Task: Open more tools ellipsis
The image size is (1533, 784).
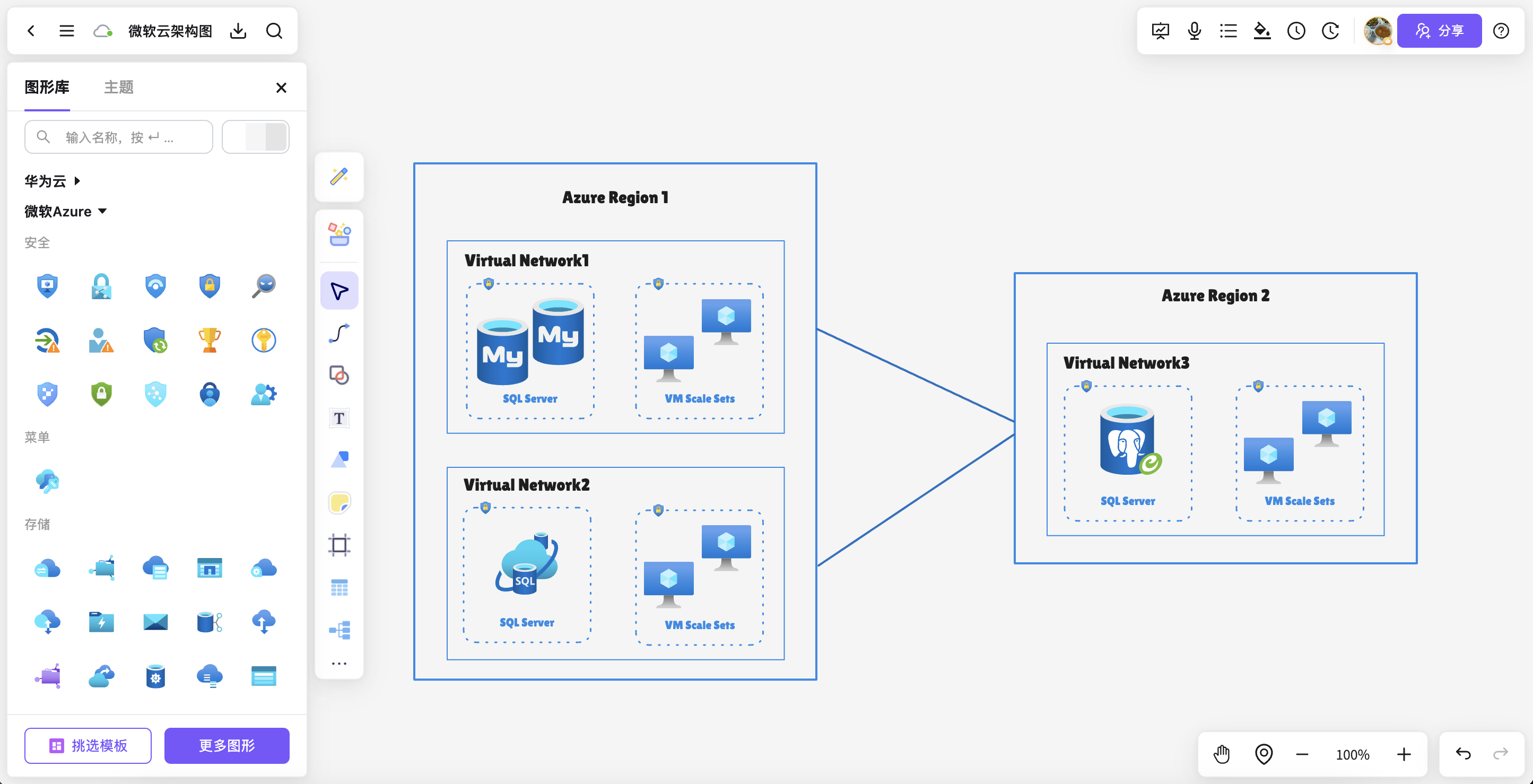Action: (x=339, y=663)
